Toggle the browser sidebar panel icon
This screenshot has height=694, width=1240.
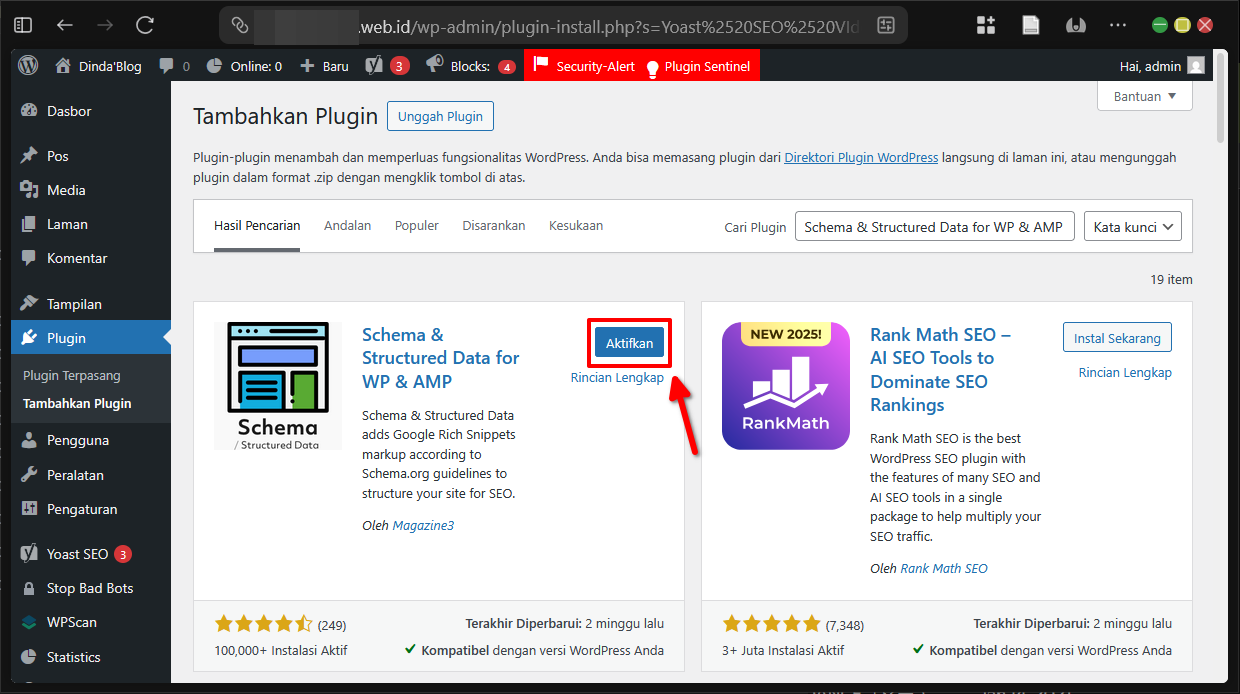(23, 25)
